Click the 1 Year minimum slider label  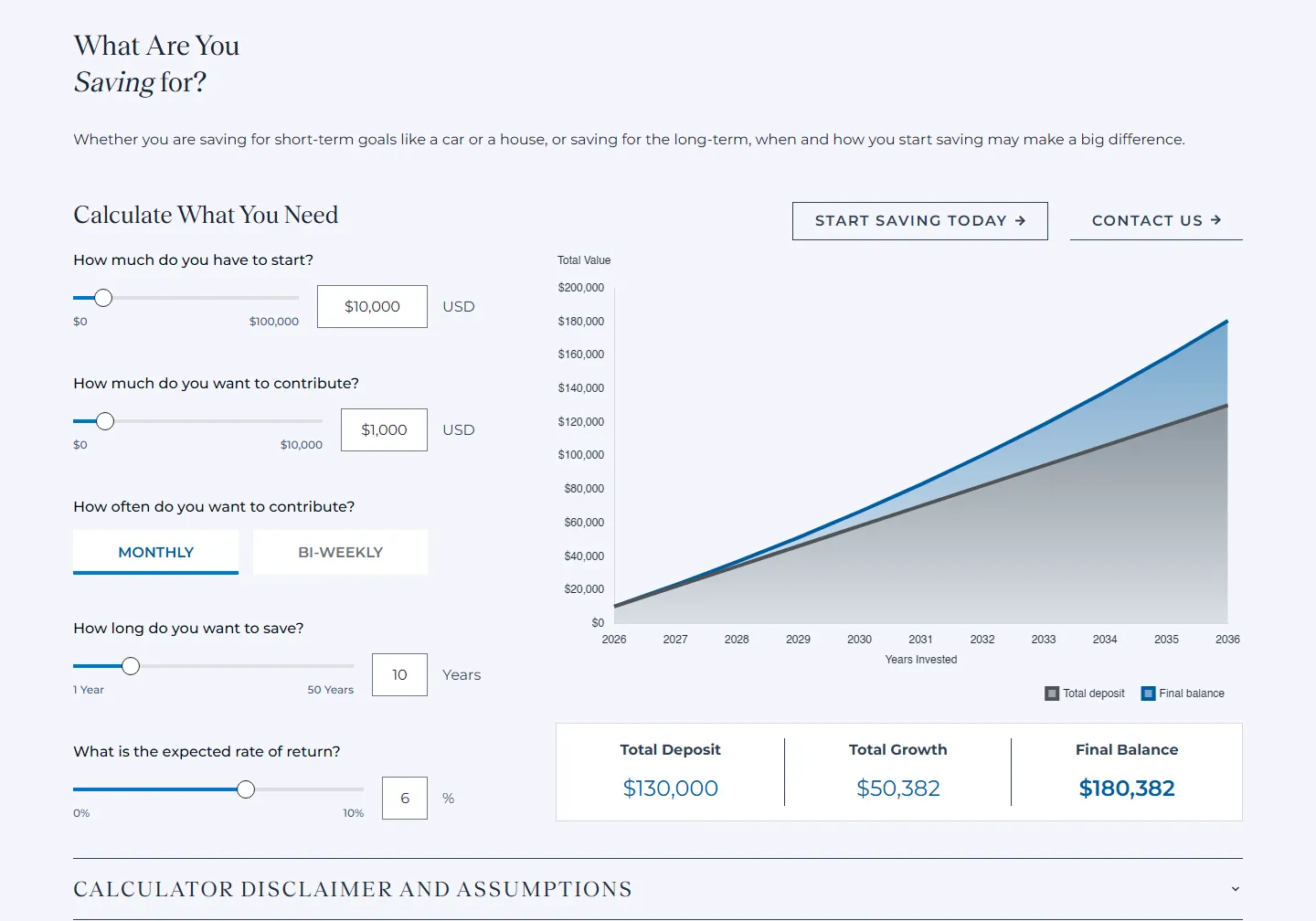pos(89,690)
